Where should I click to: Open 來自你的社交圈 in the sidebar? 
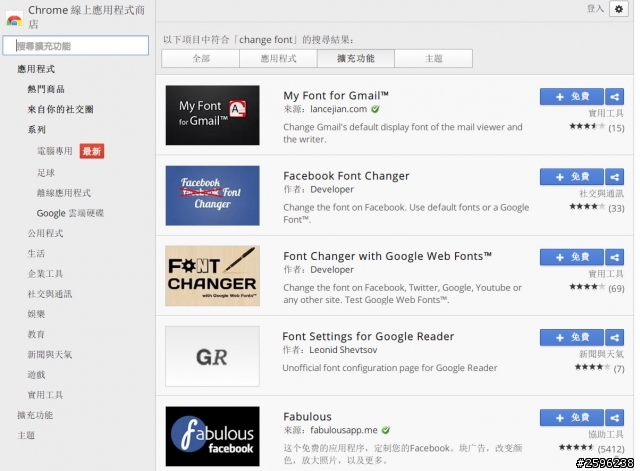60,109
